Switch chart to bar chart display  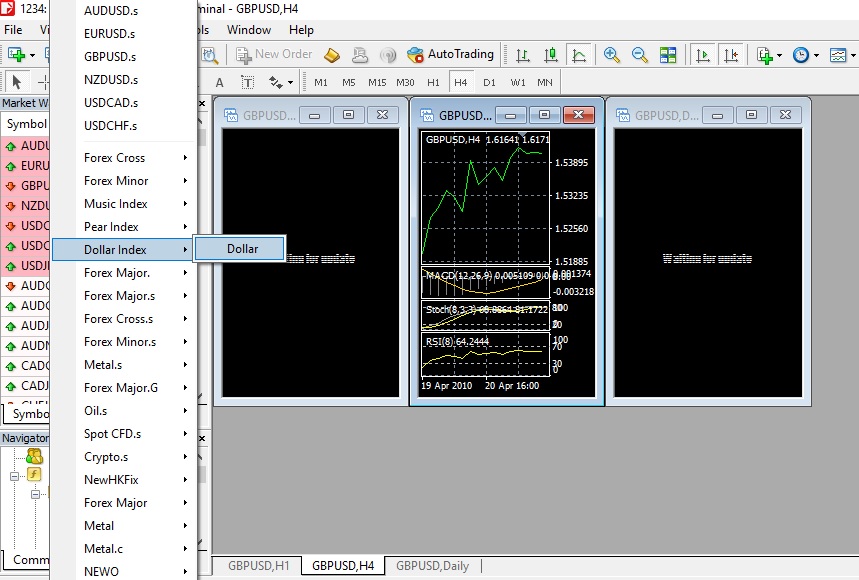(523, 55)
